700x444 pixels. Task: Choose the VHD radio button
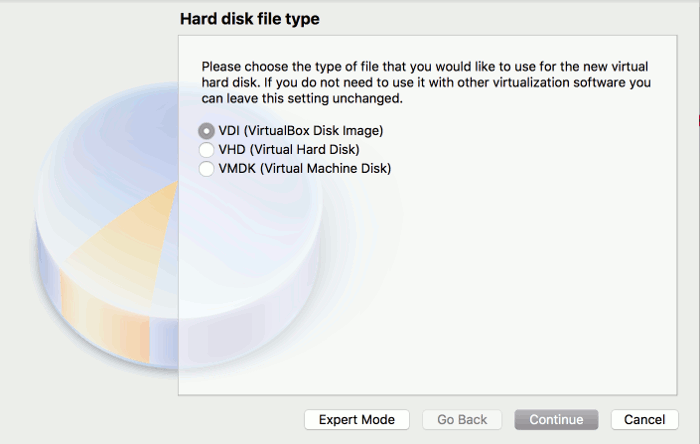pyautogui.click(x=206, y=149)
